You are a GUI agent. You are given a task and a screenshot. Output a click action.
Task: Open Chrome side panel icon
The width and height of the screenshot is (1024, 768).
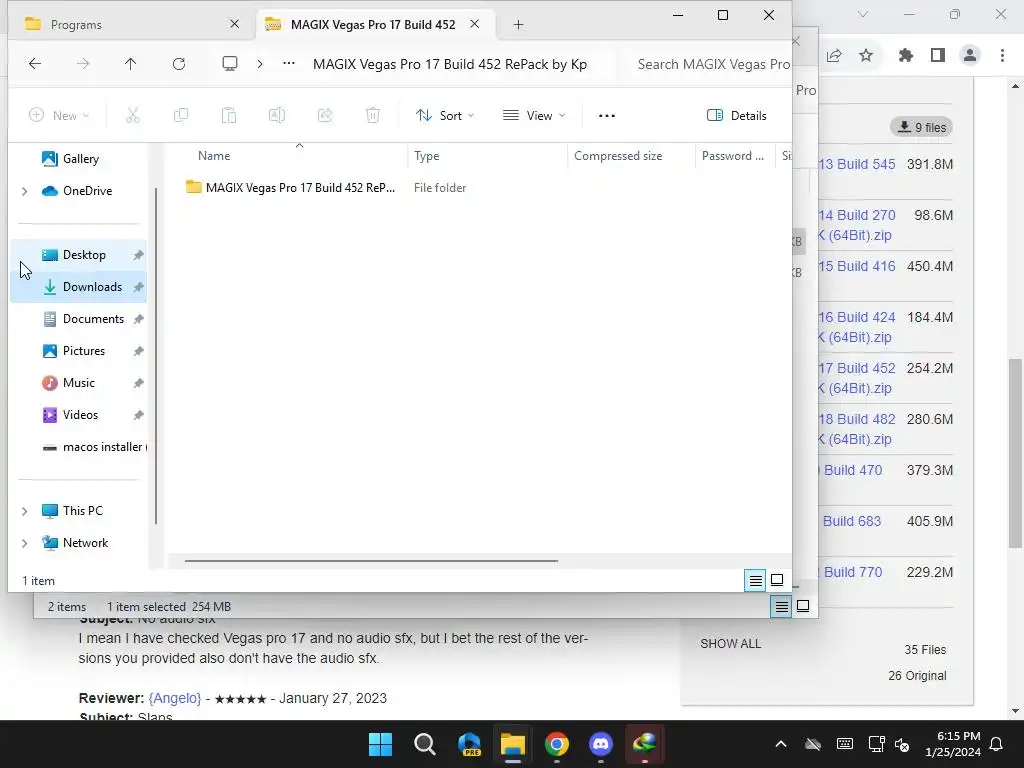point(938,56)
